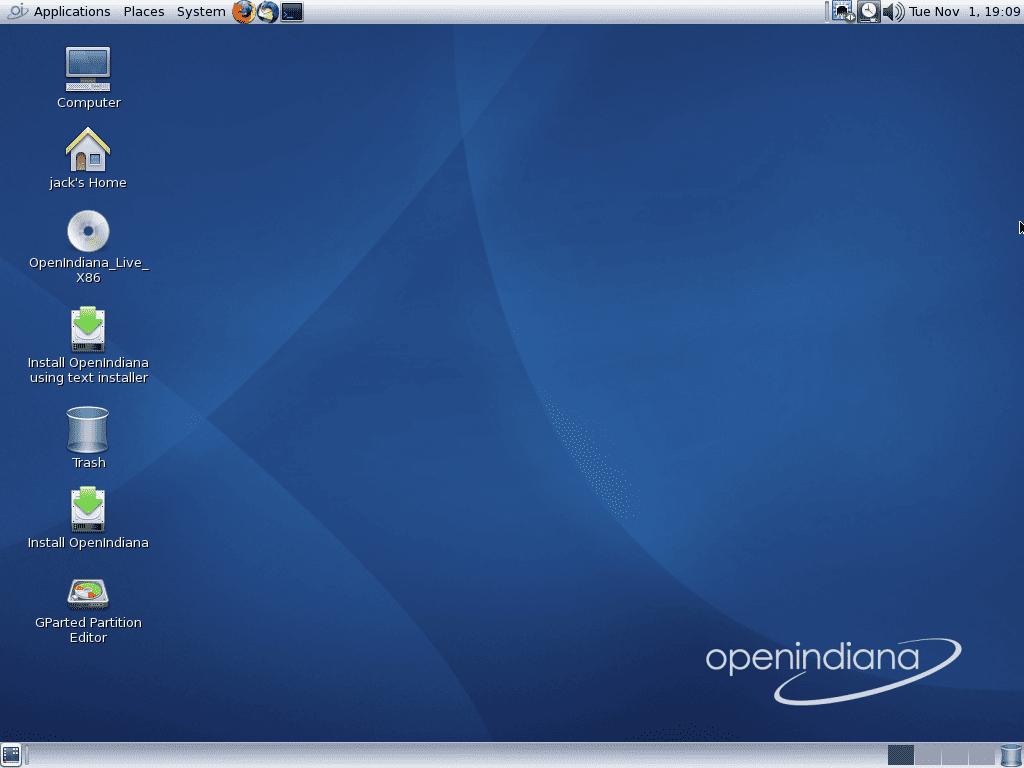
Task: Click the network manager tray icon
Action: click(x=843, y=12)
